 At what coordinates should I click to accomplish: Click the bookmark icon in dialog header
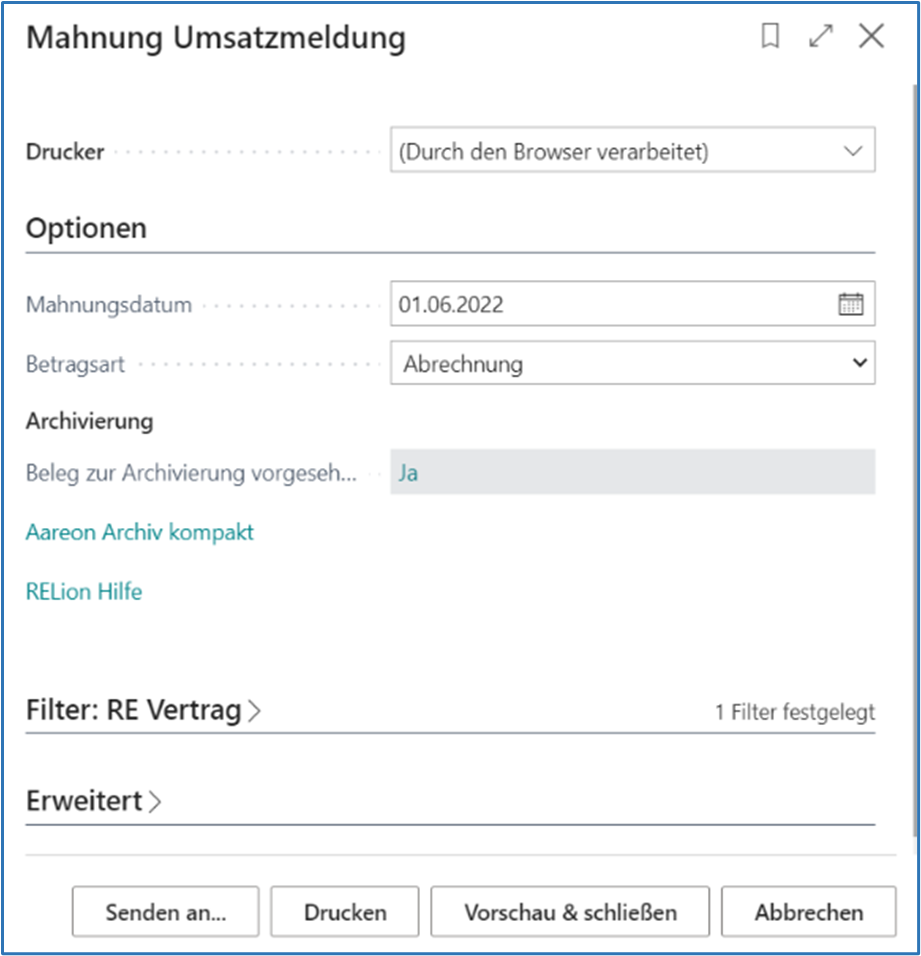pyautogui.click(x=770, y=37)
